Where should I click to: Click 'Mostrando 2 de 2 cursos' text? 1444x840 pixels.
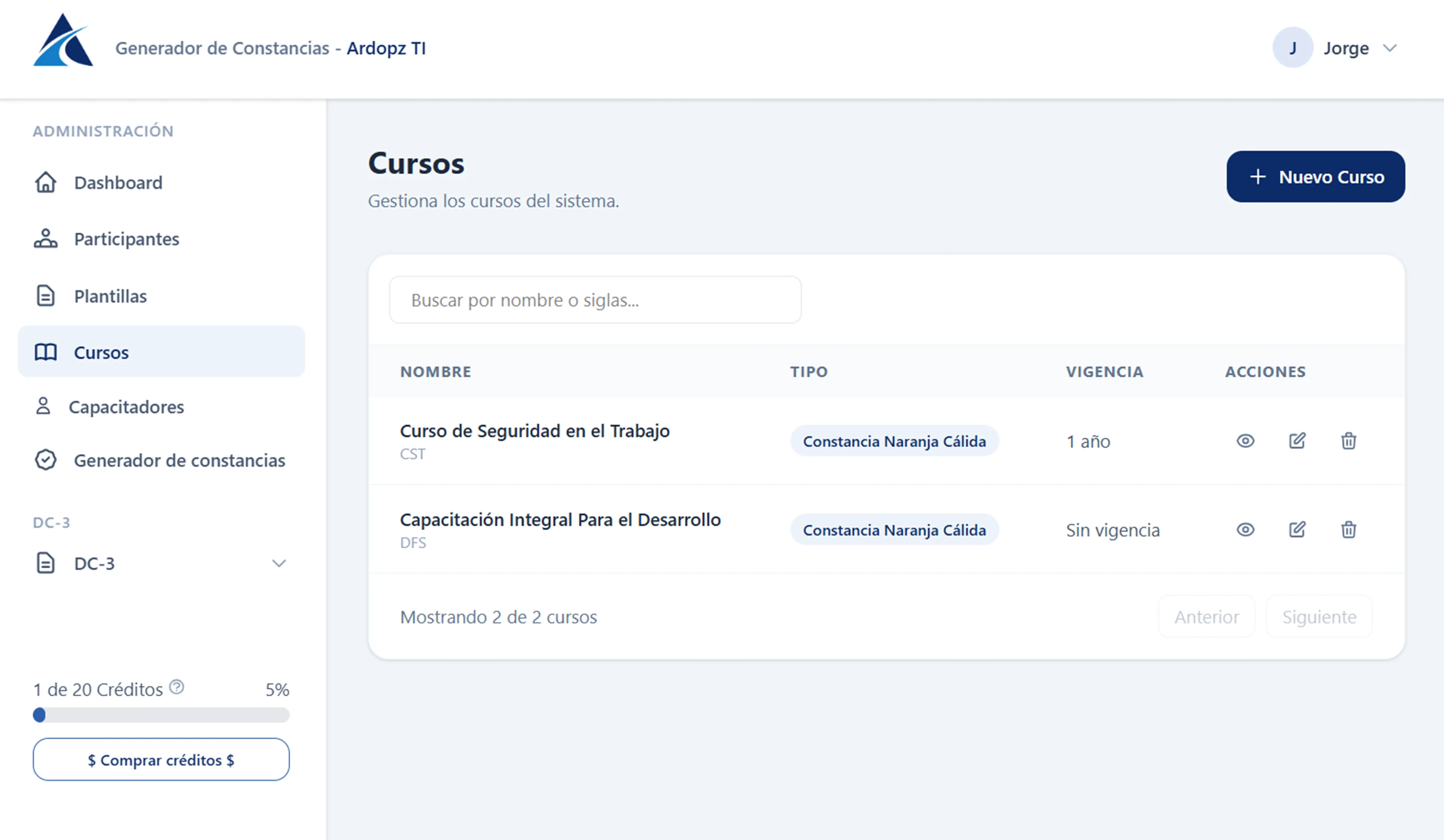tap(499, 617)
